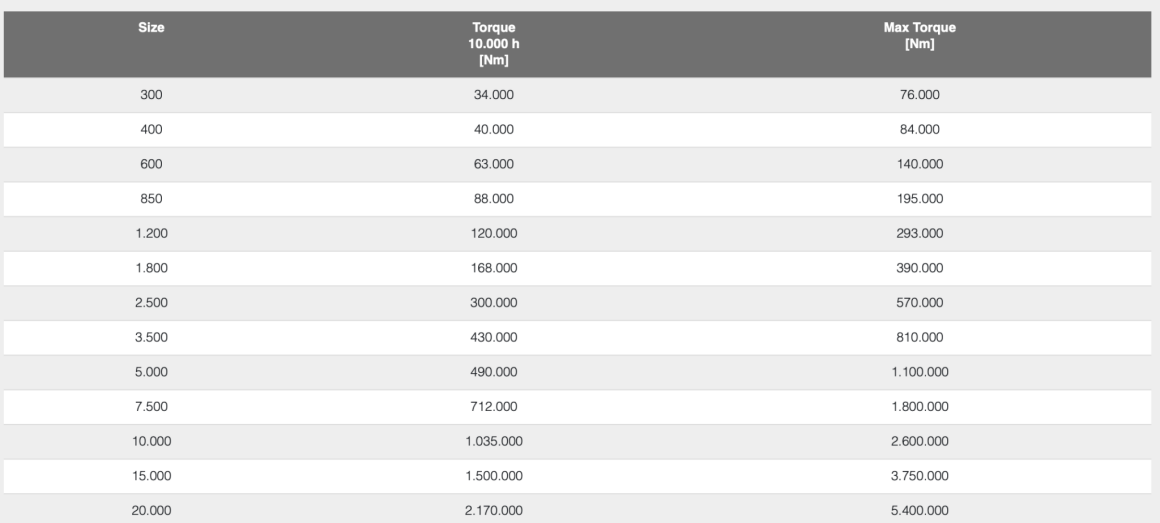
Task: Select the size 1.200 cell
Action: (x=151, y=233)
